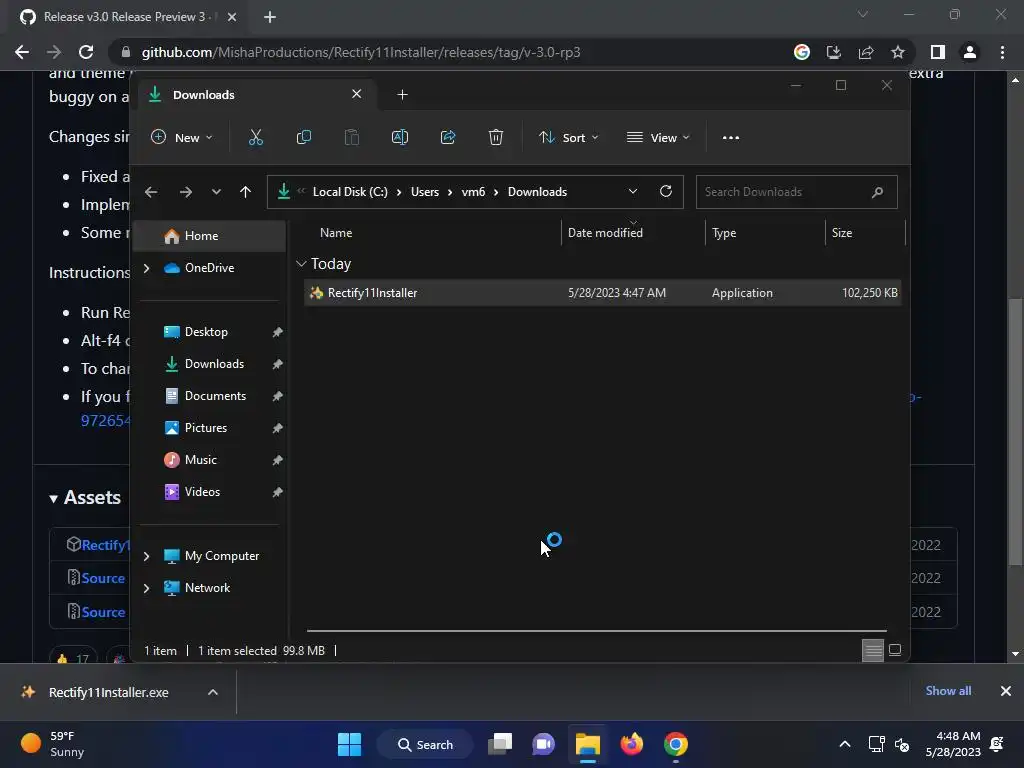
Task: Select Home in navigation pane
Action: (x=209, y=236)
